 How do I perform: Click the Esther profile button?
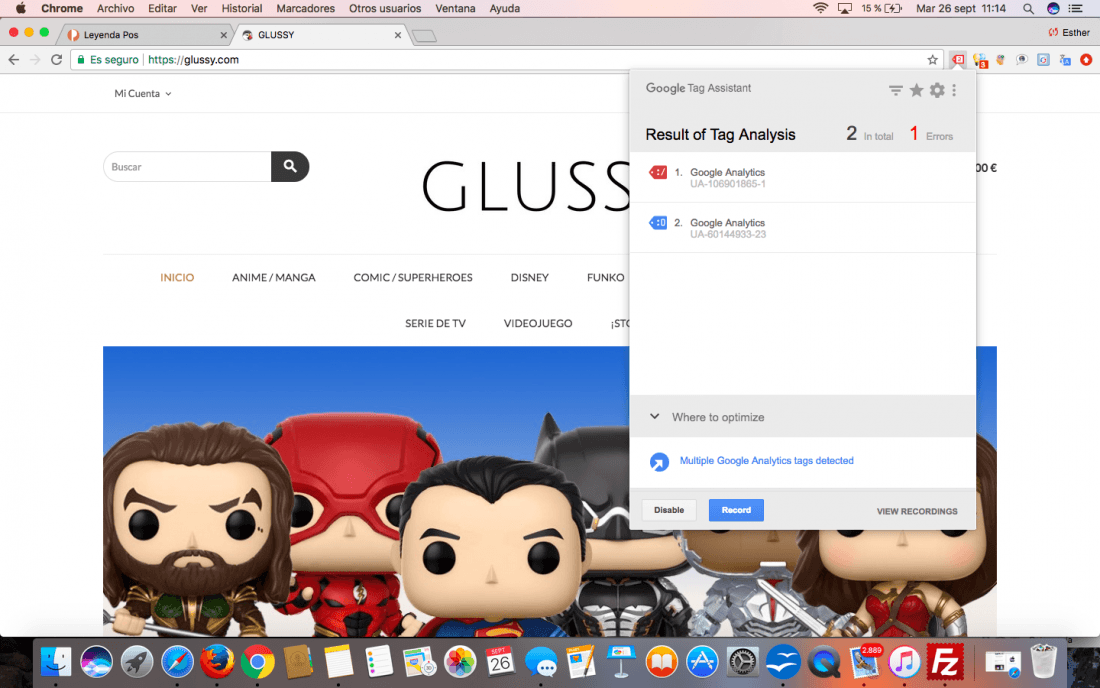coord(1069,32)
